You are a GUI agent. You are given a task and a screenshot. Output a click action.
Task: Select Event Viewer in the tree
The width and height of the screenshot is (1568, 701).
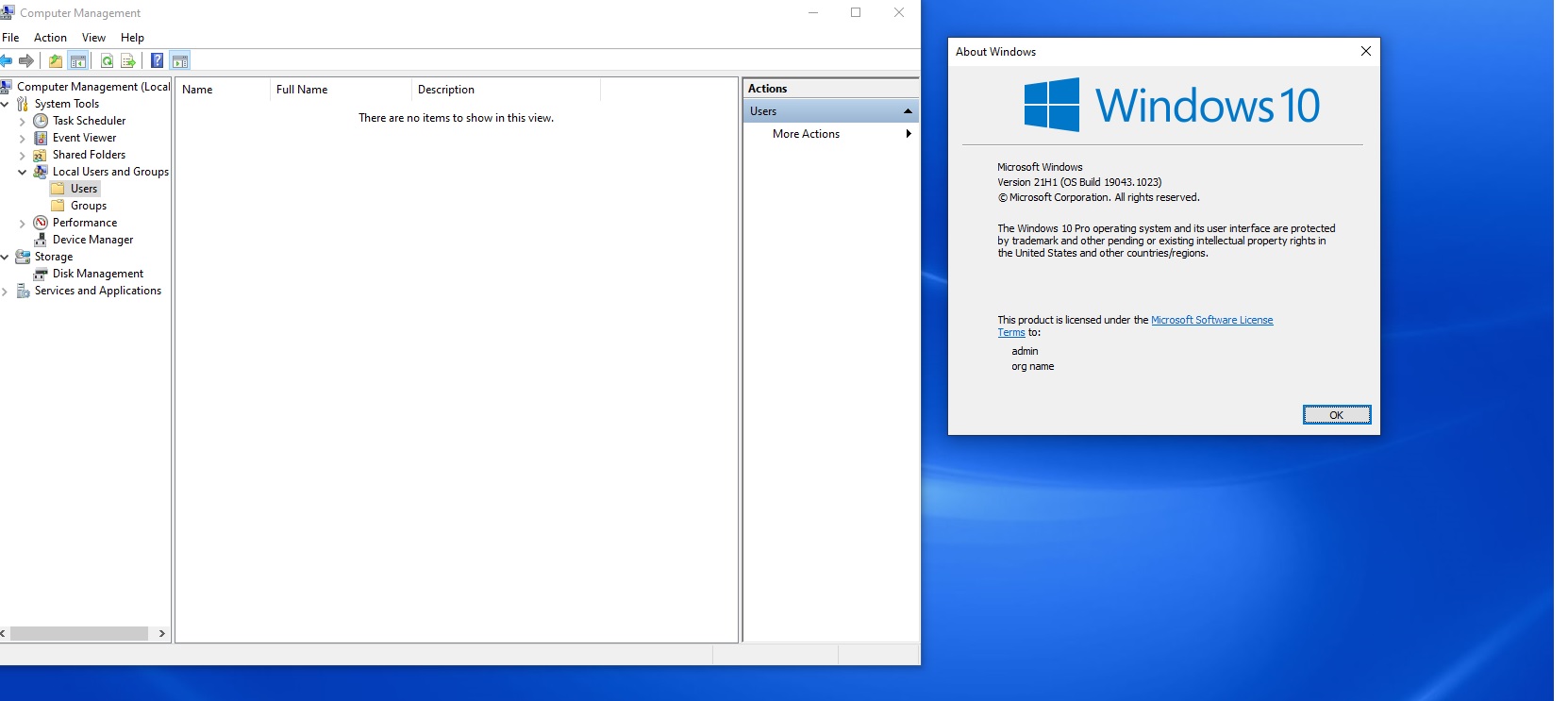[84, 138]
